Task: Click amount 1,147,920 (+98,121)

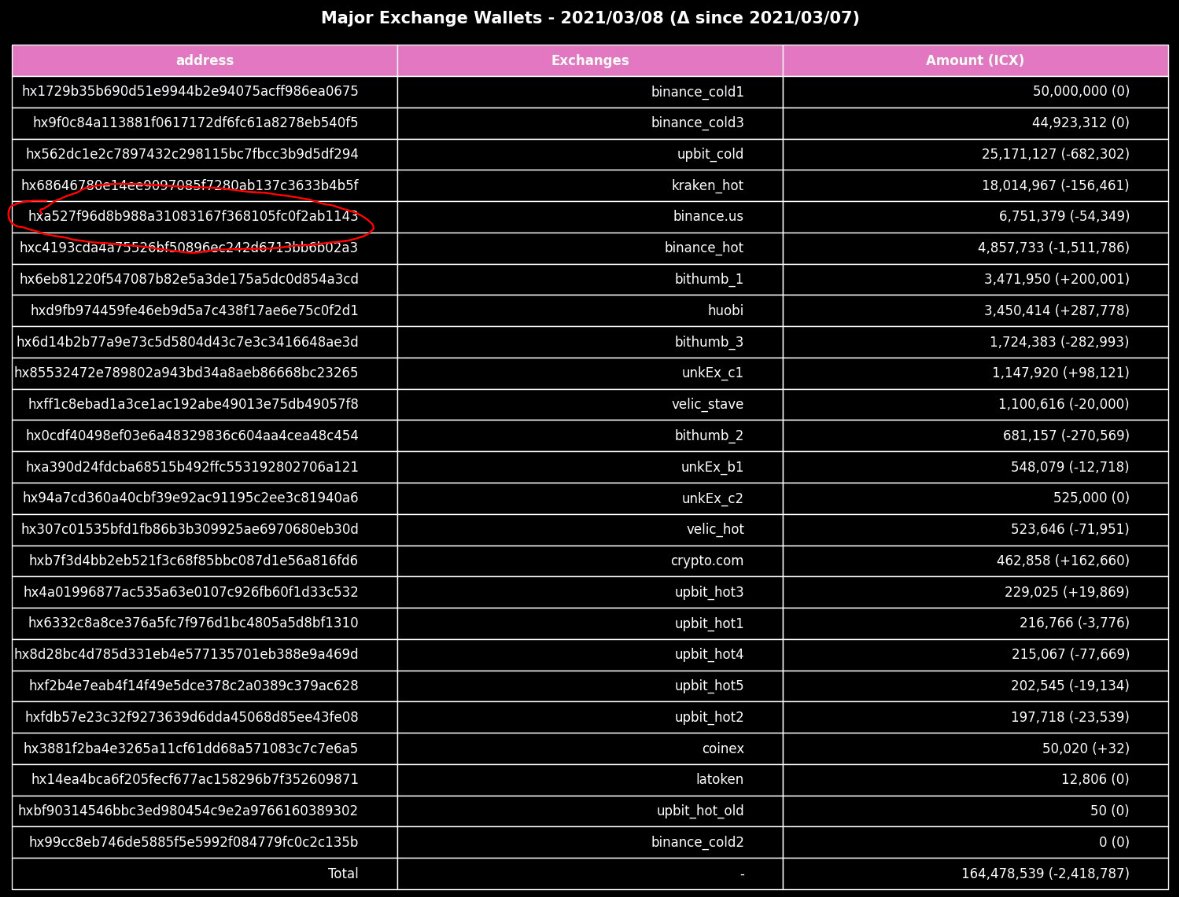Action: (1060, 373)
